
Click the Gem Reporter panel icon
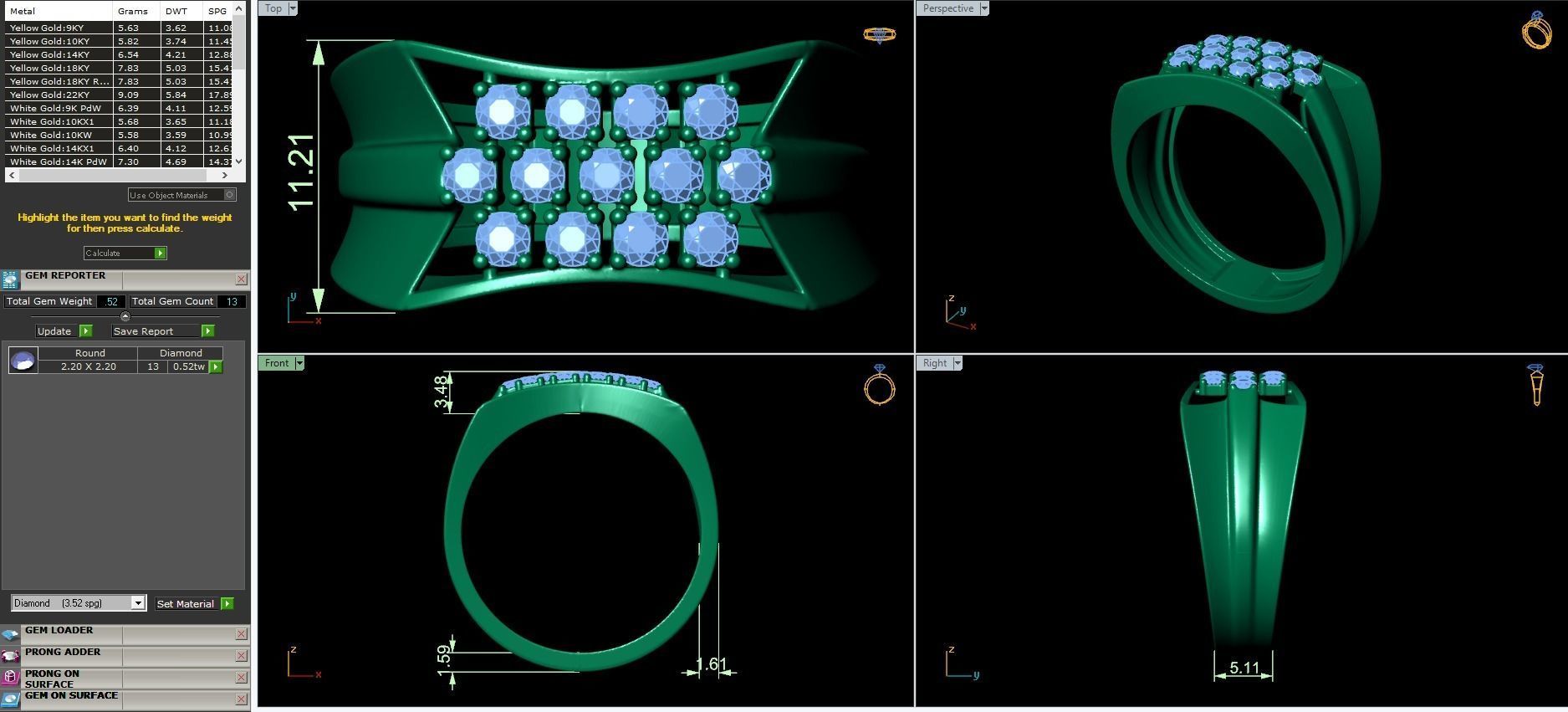[x=10, y=280]
